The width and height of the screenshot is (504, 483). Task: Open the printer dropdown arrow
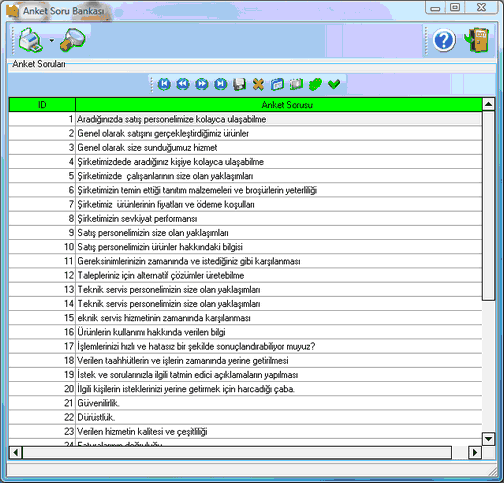[52, 41]
